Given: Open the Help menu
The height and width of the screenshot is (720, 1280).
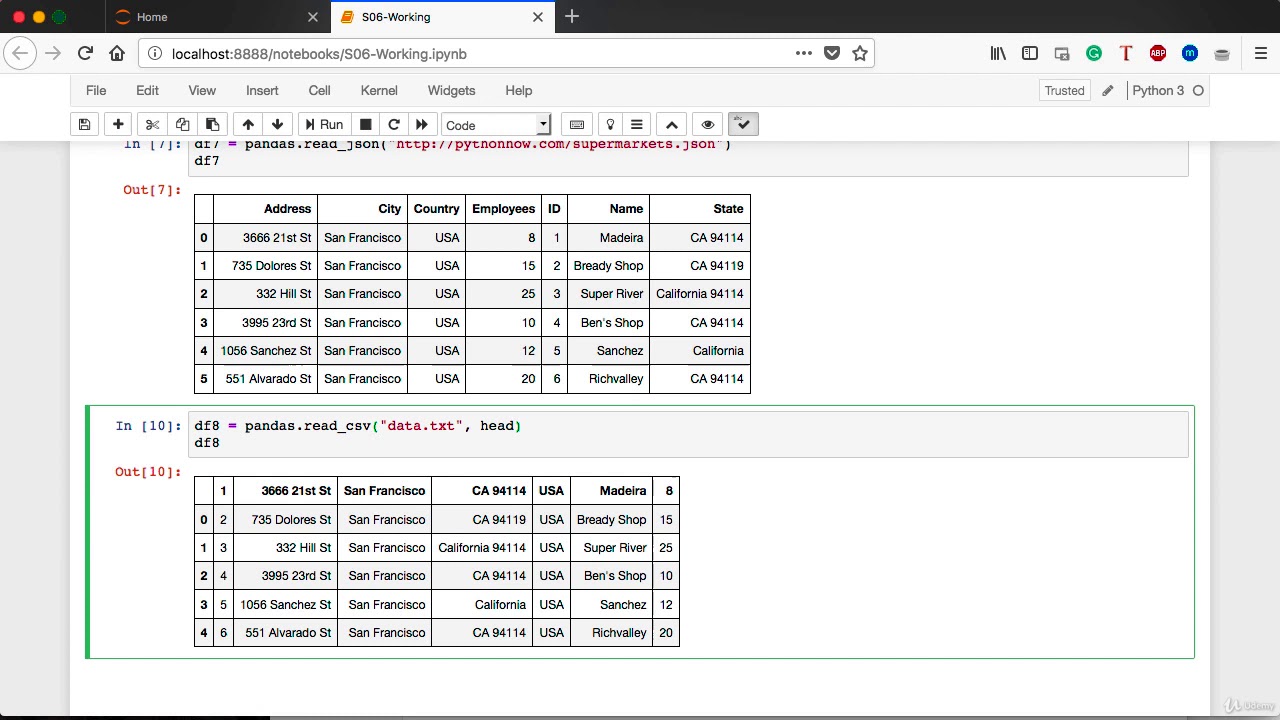Looking at the screenshot, I should pyautogui.click(x=518, y=90).
